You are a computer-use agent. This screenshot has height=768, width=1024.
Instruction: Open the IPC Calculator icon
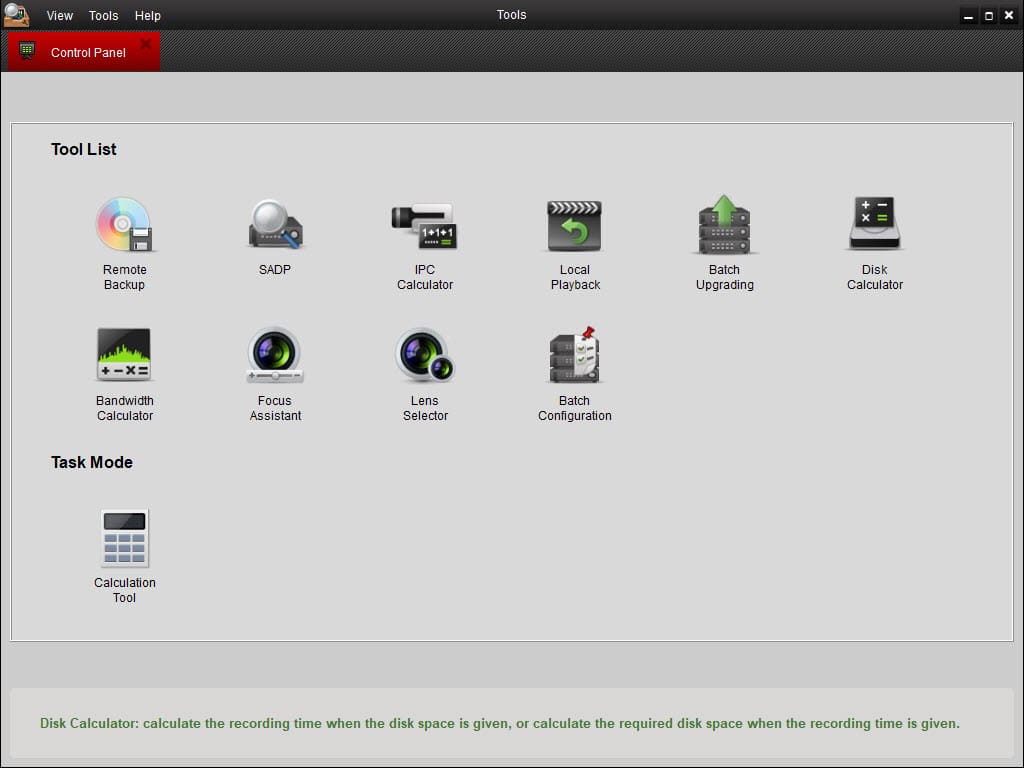424,224
